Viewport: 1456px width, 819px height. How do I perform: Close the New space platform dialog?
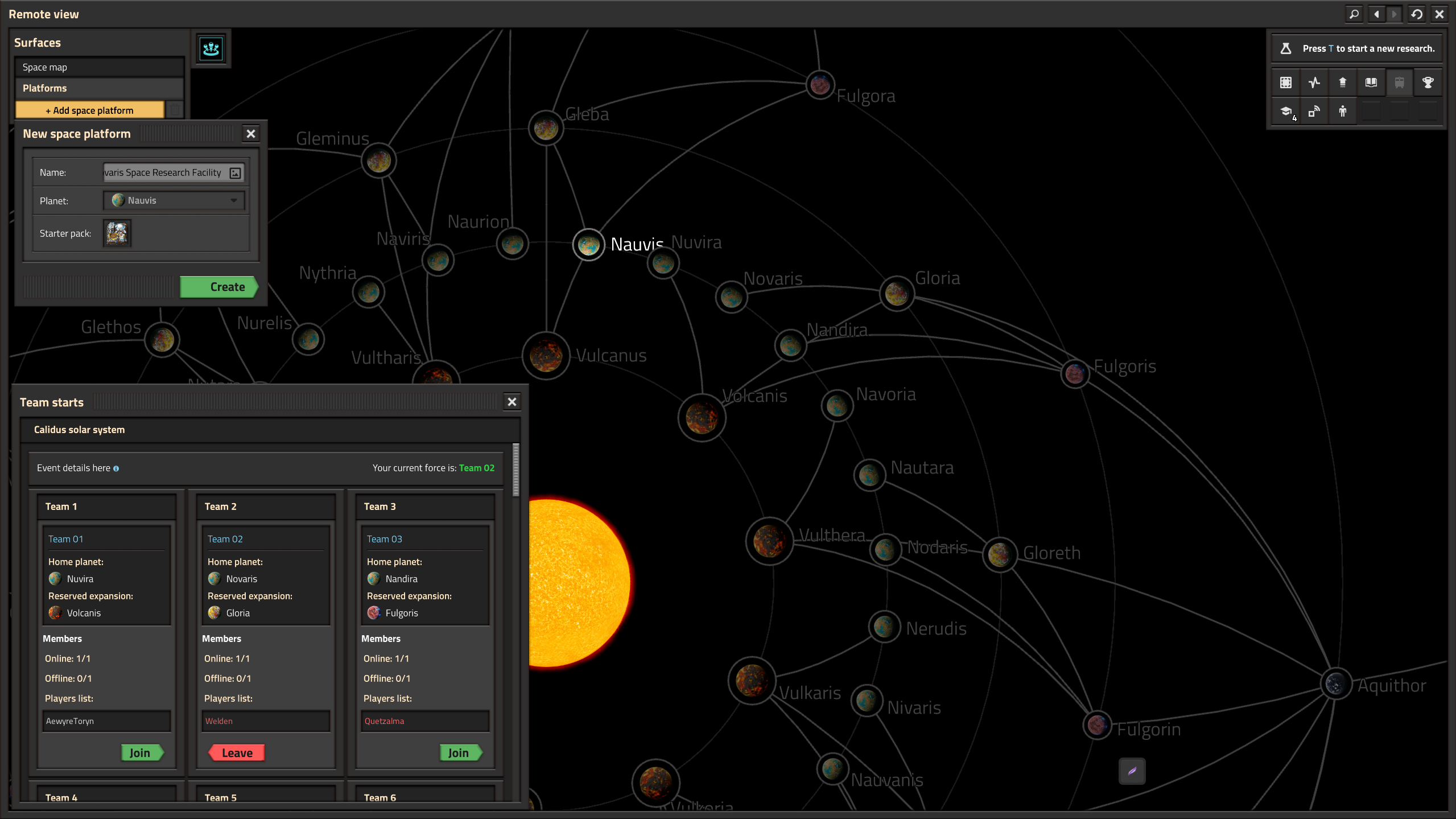click(x=250, y=134)
